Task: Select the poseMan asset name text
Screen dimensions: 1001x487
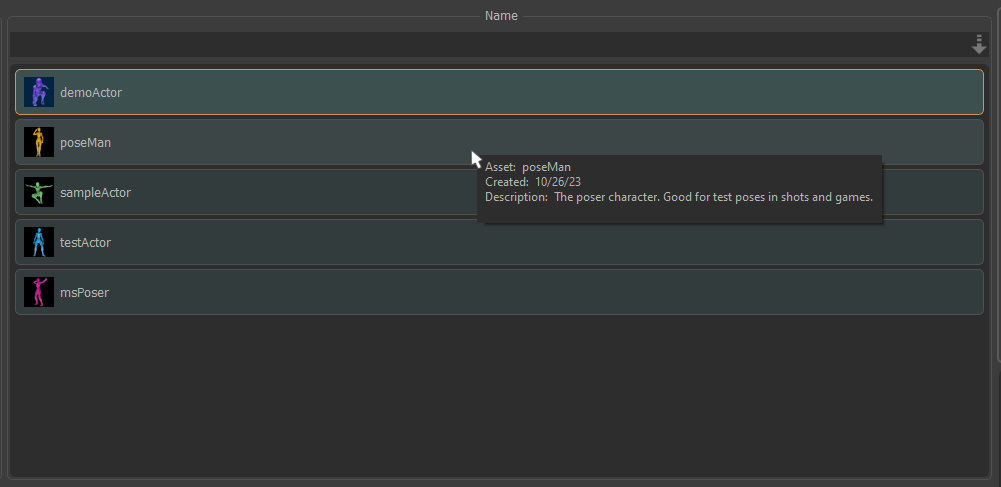Action: click(85, 143)
